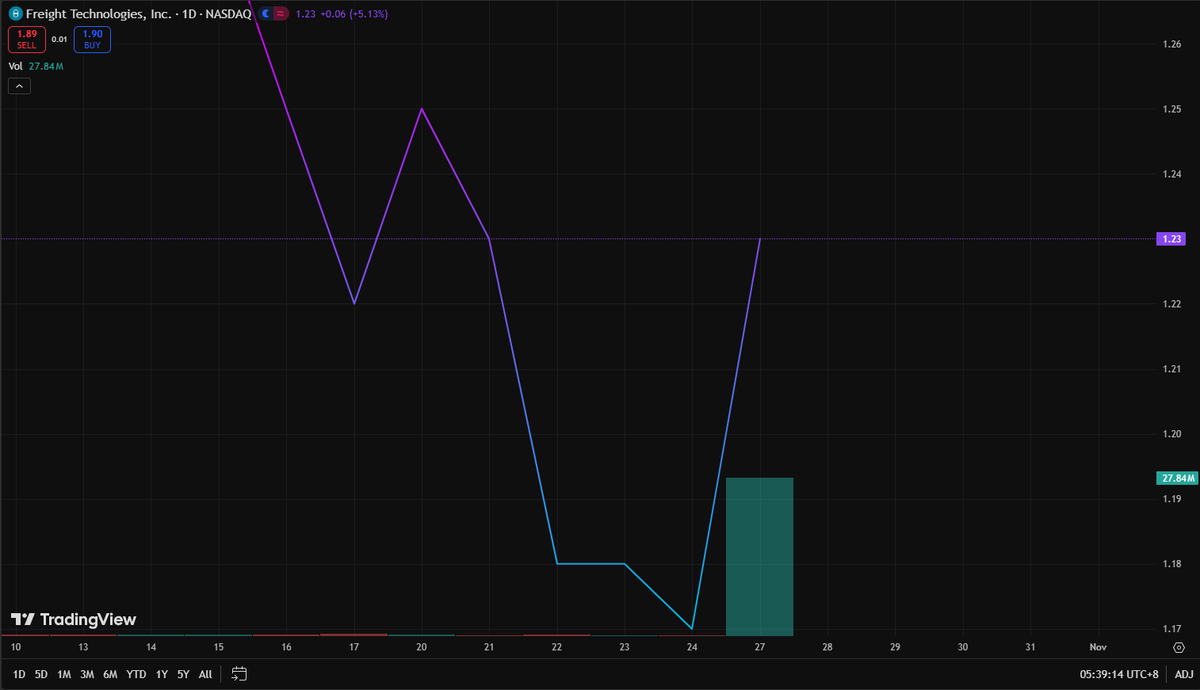Set time range to YTD
Viewport: 1200px width, 690px height.
click(136, 674)
